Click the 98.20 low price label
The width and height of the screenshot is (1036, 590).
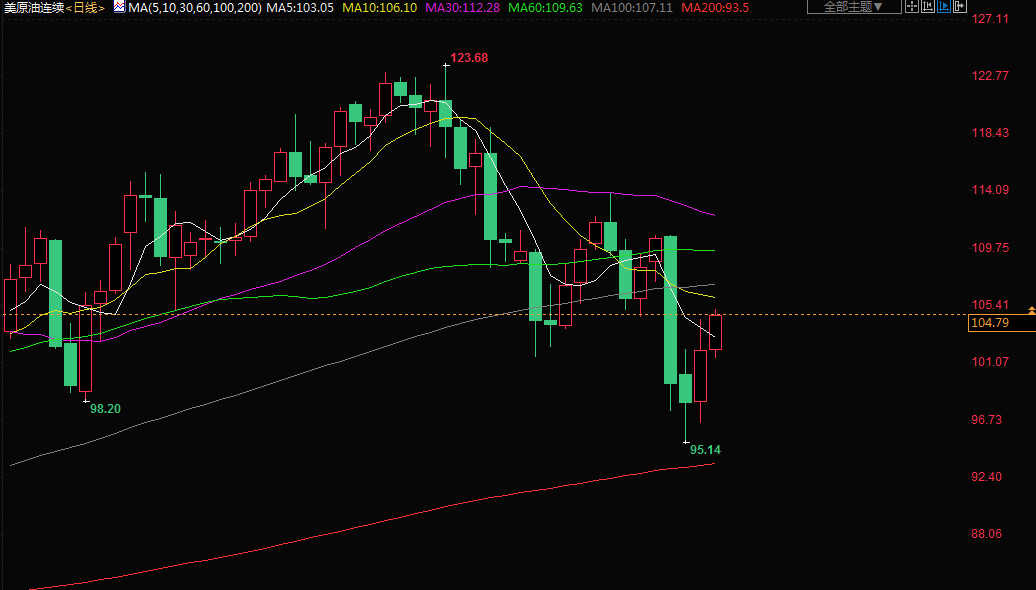[x=106, y=409]
